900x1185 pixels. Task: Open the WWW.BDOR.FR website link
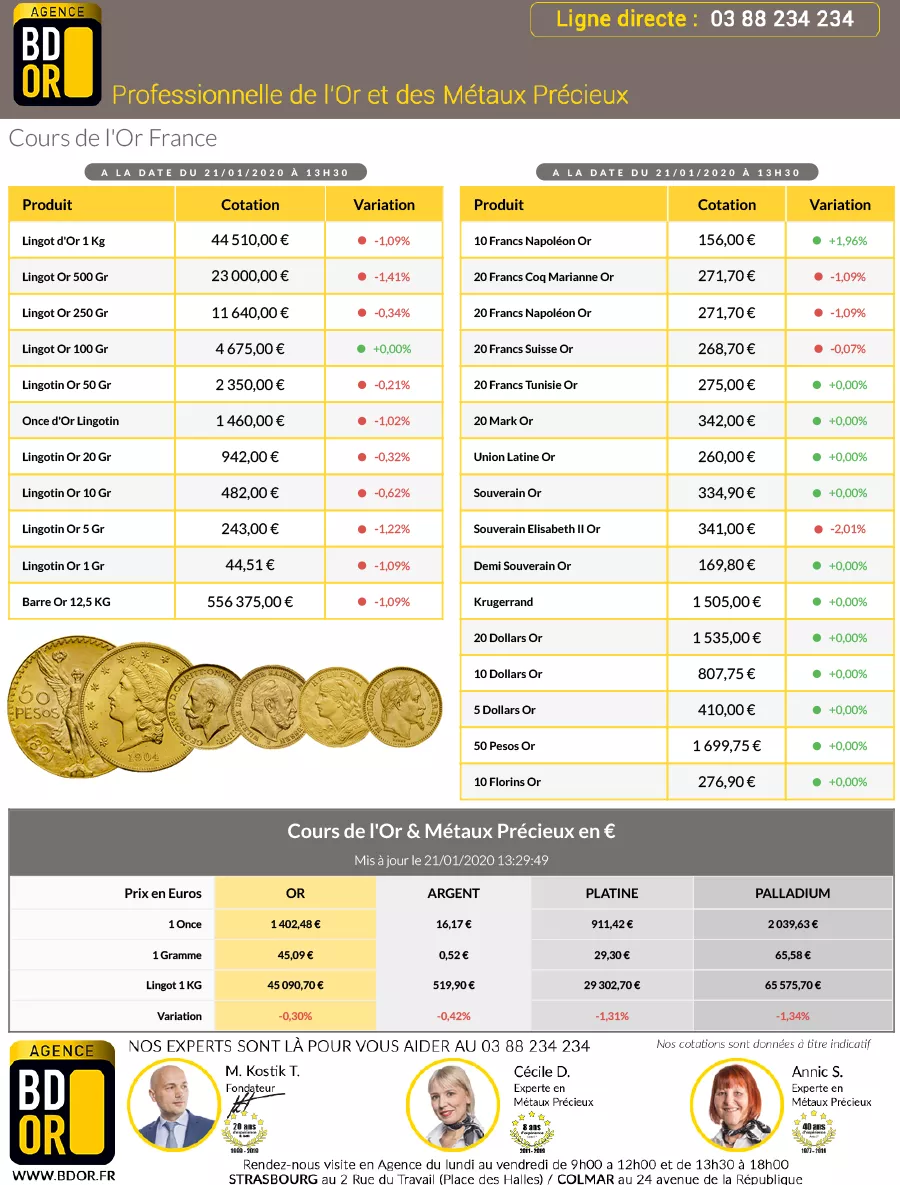coord(62,1176)
